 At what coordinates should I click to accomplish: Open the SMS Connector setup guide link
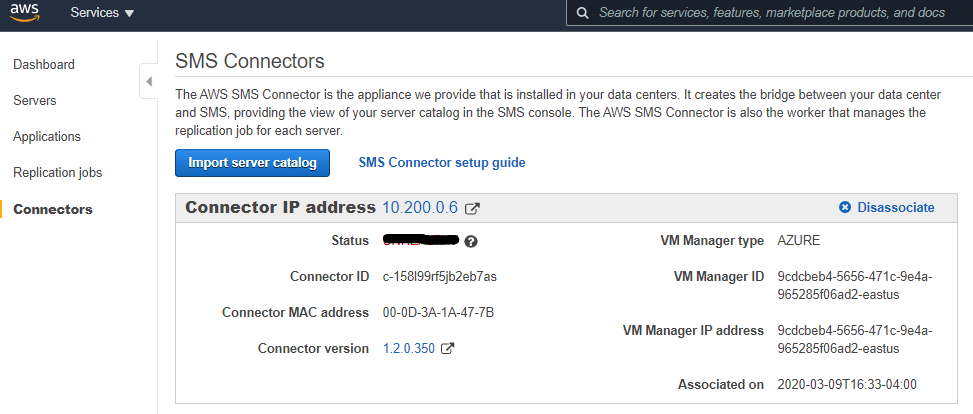441,163
